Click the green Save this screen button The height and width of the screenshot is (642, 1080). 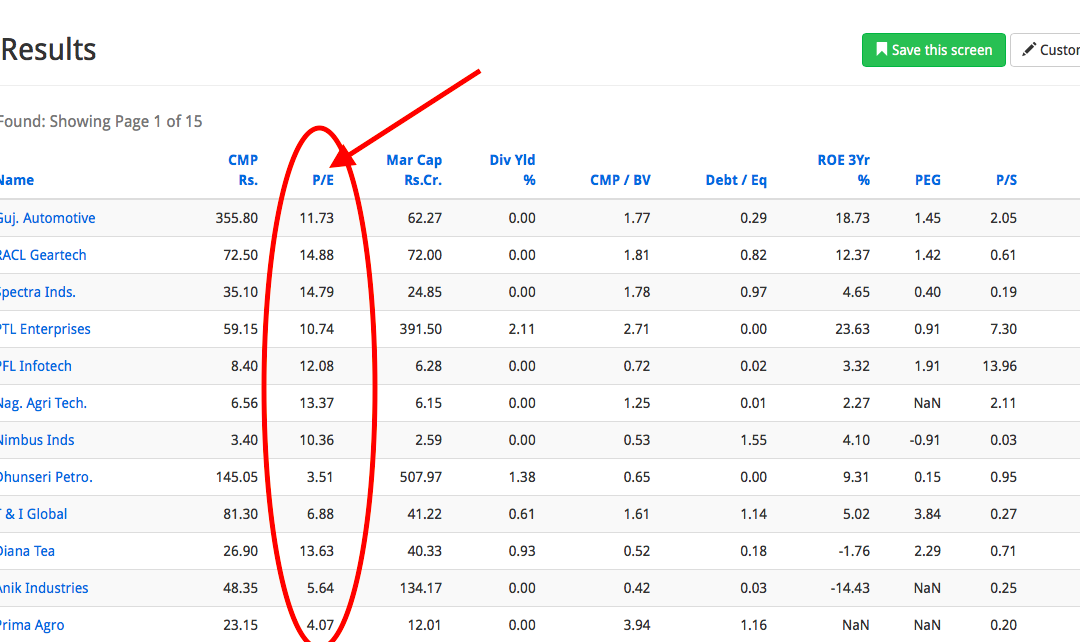point(933,50)
